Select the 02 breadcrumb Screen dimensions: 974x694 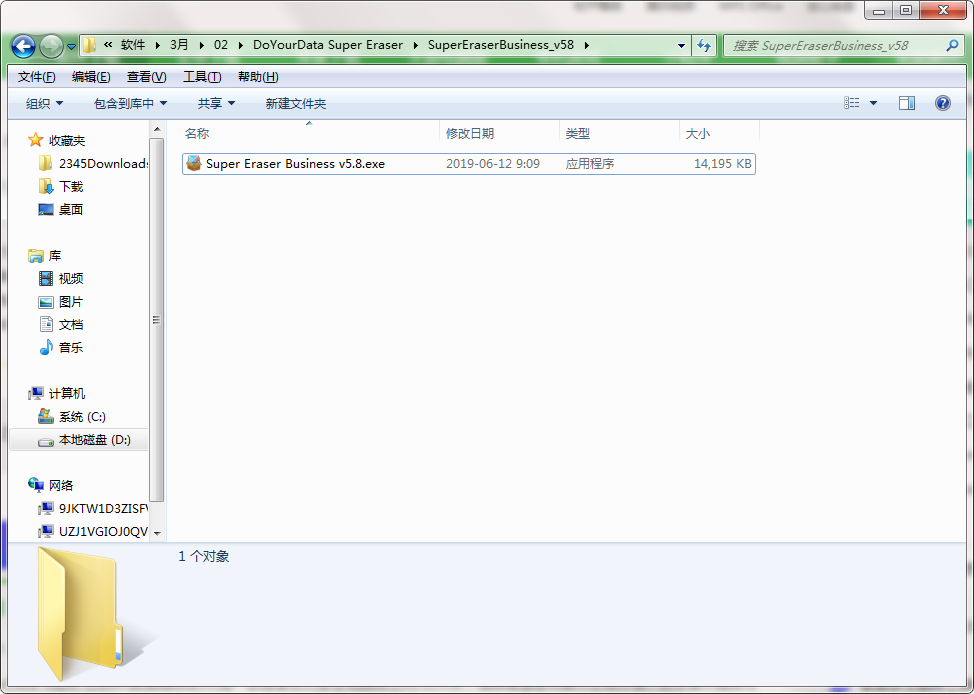click(221, 45)
